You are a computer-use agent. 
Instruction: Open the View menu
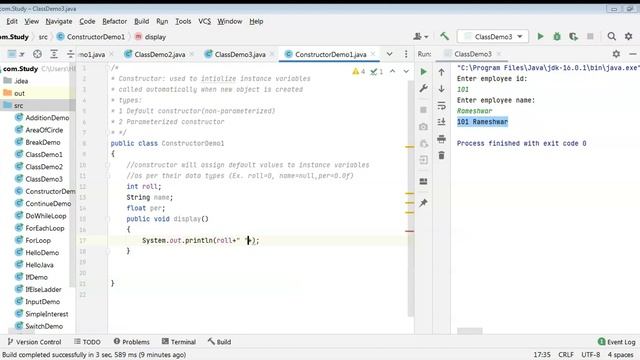(31, 21)
